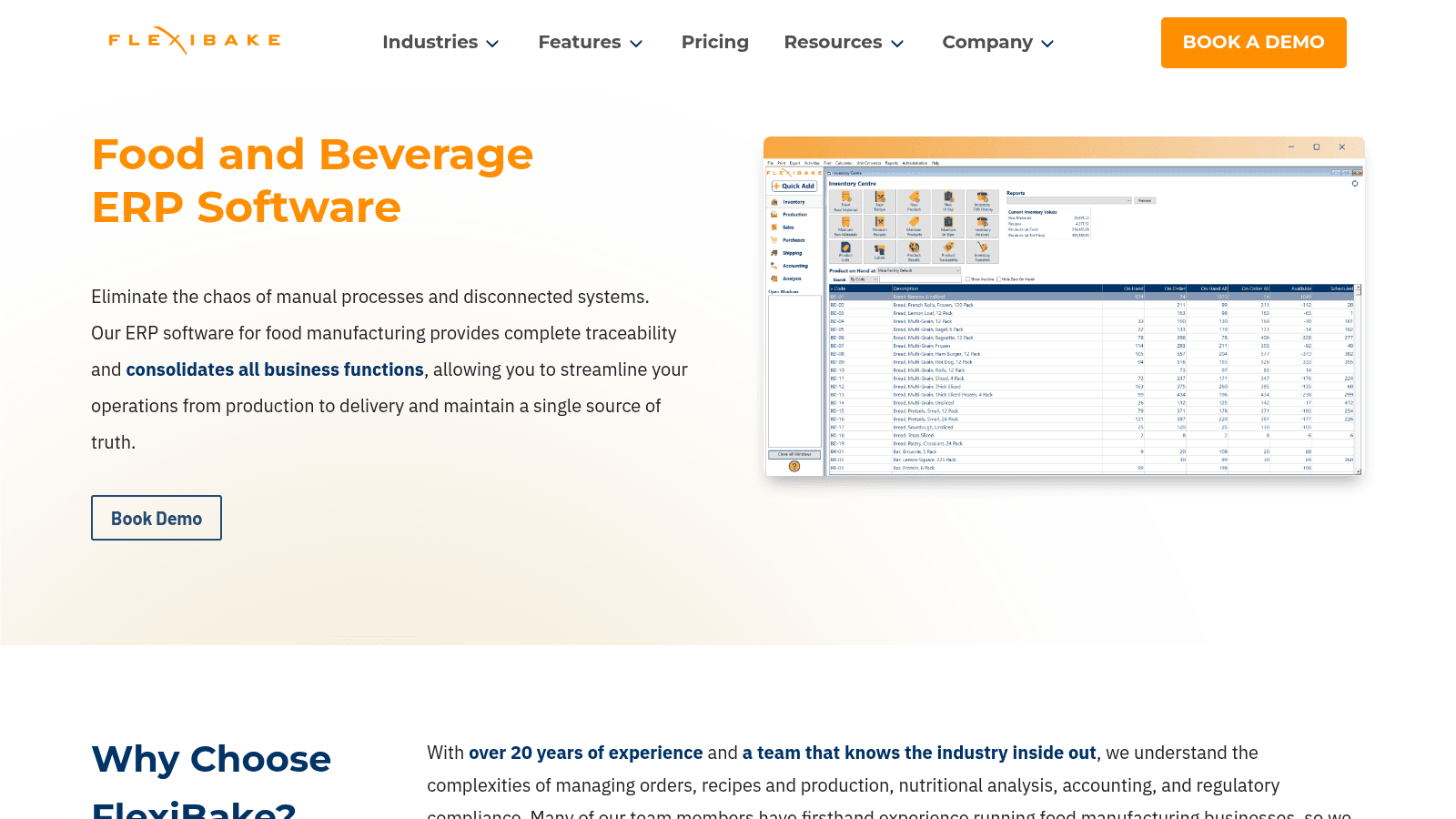Click the Quick Add button

(794, 186)
